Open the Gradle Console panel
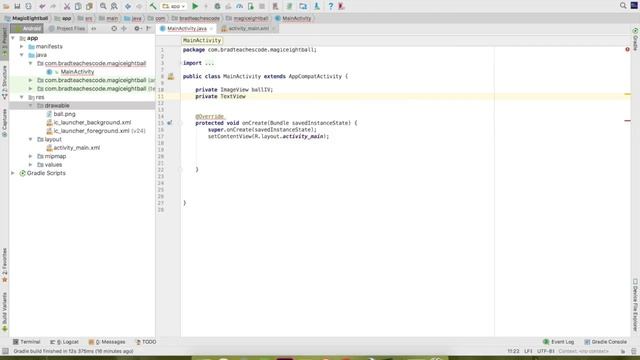The height and width of the screenshot is (360, 640). (605, 342)
